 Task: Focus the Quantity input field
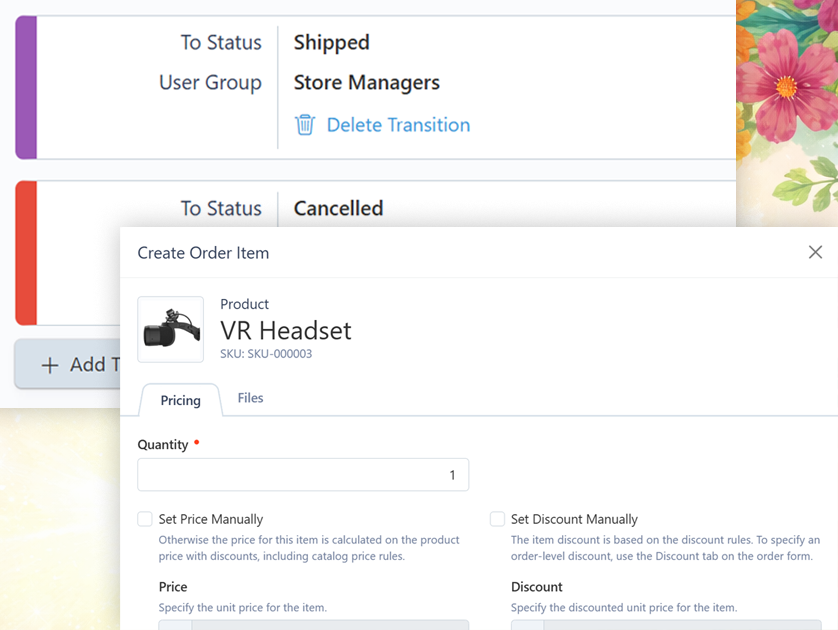(x=303, y=475)
